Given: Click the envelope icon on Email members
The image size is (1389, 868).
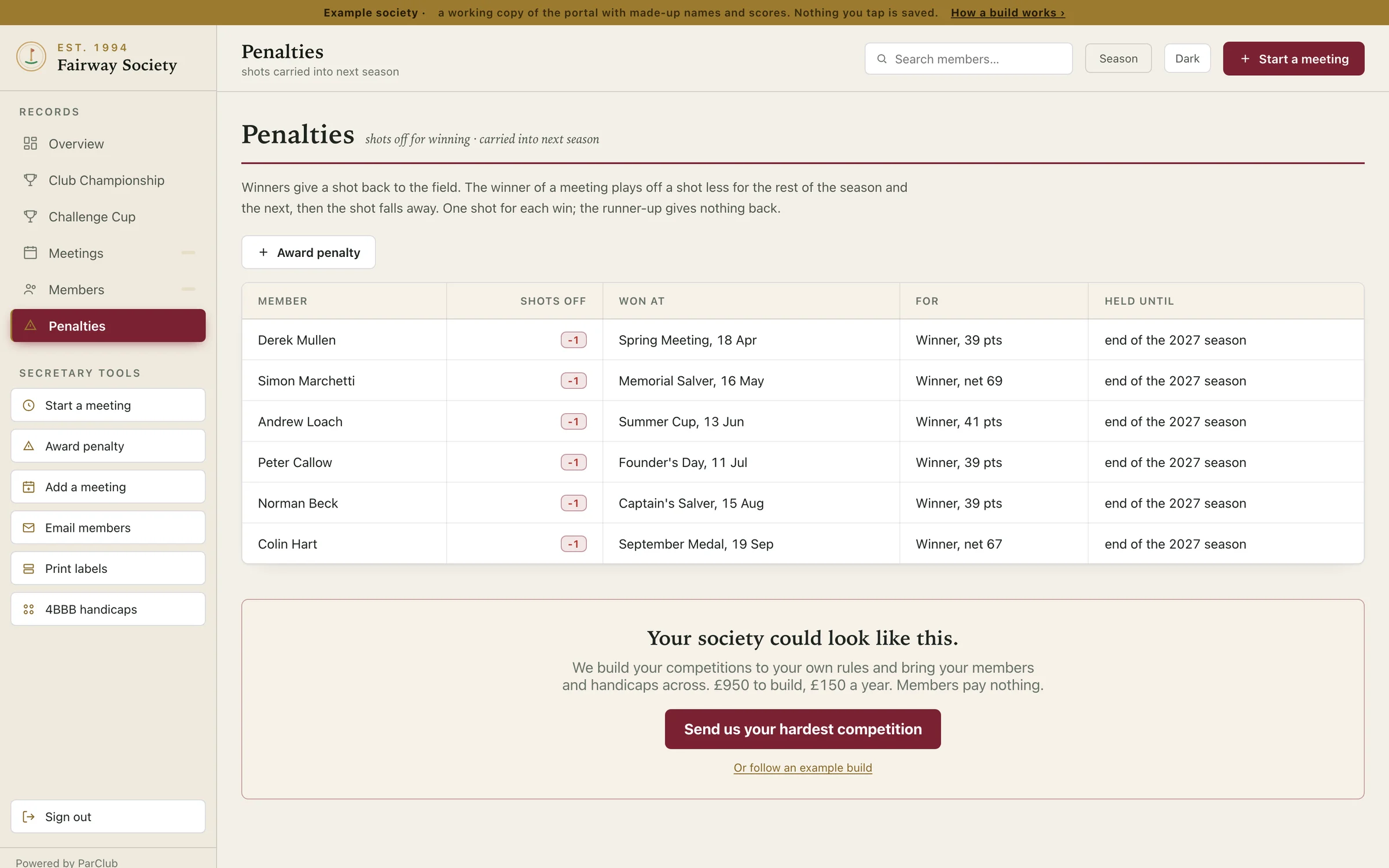Looking at the screenshot, I should 28,528.
